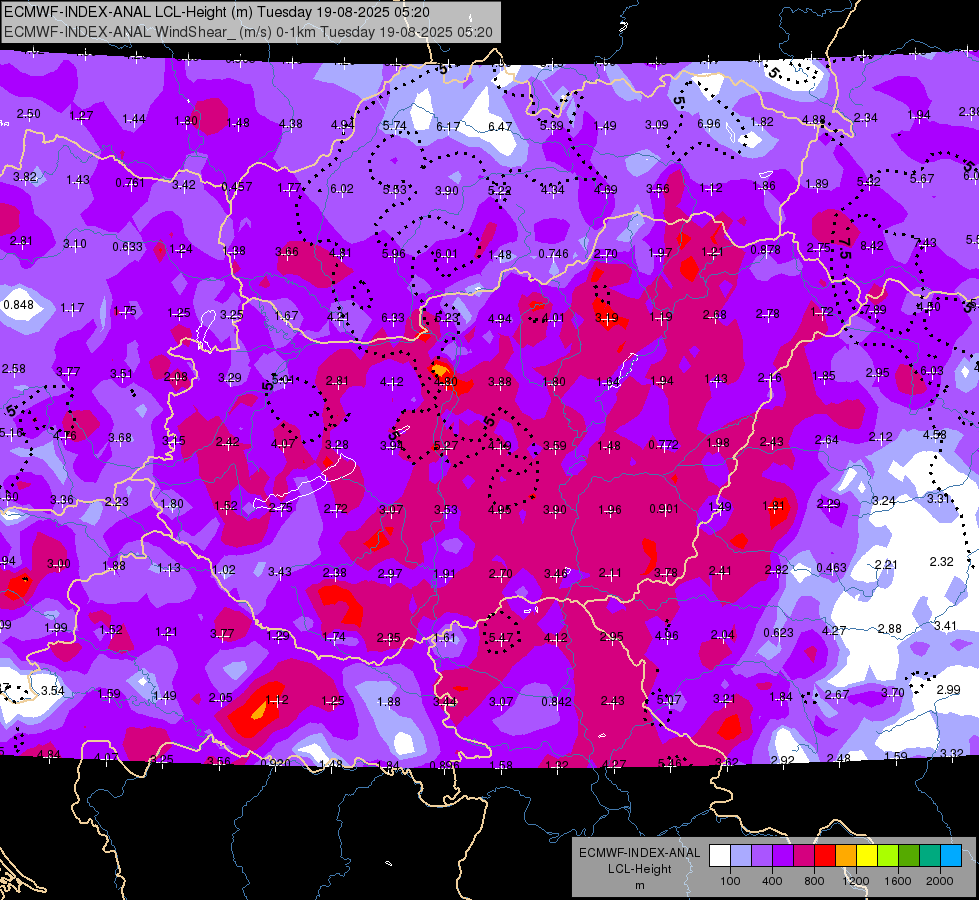This screenshot has height=900, width=979.
Task: Select the yellow legend color swatch
Action: [x=867, y=856]
